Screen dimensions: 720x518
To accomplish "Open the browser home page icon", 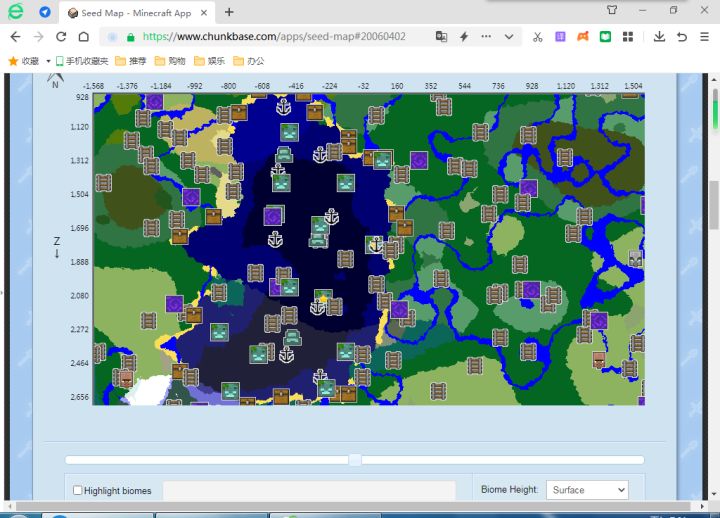I will click(x=84, y=37).
